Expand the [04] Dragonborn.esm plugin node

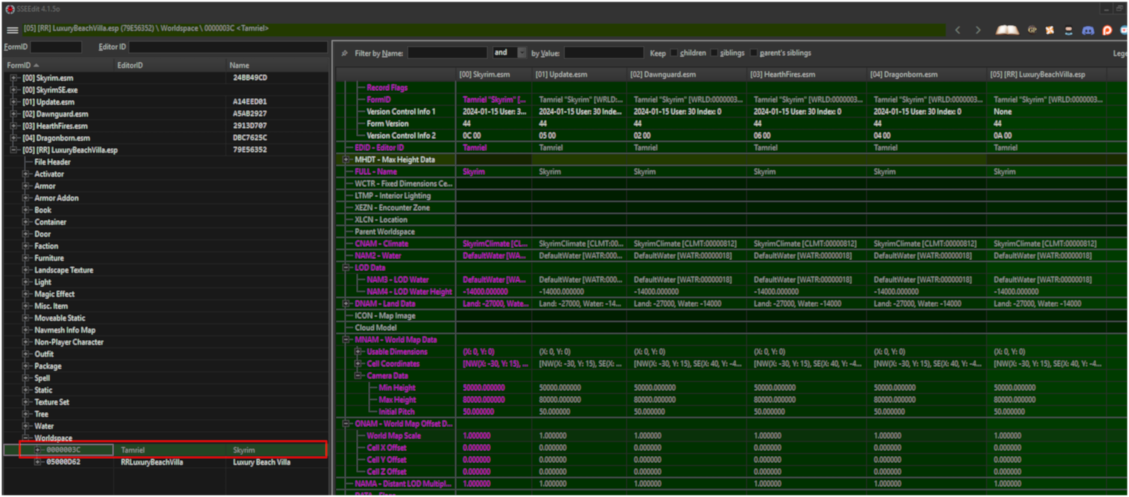pyautogui.click(x=14, y=138)
